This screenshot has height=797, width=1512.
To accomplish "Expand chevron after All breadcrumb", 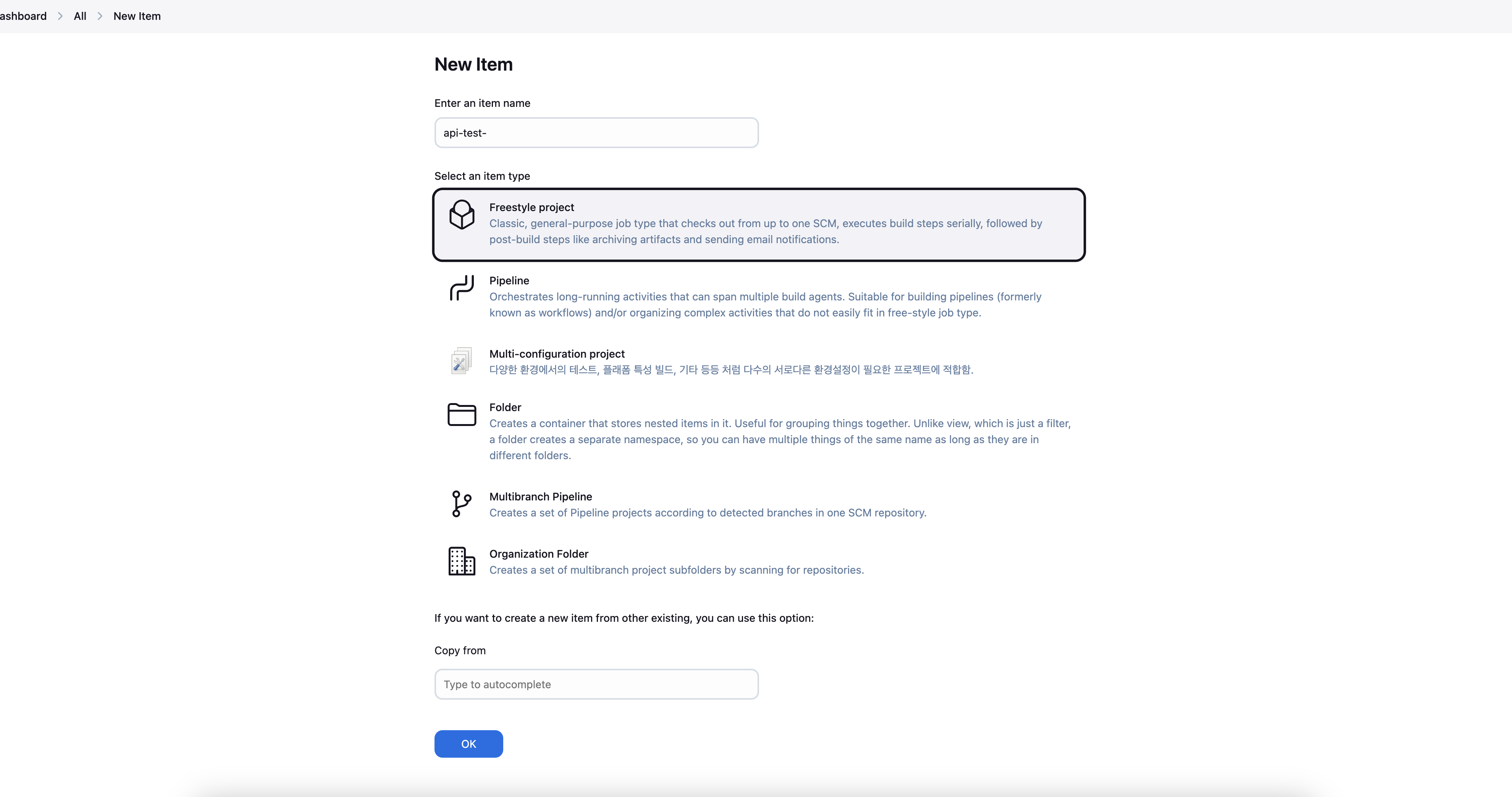I will click(100, 16).
